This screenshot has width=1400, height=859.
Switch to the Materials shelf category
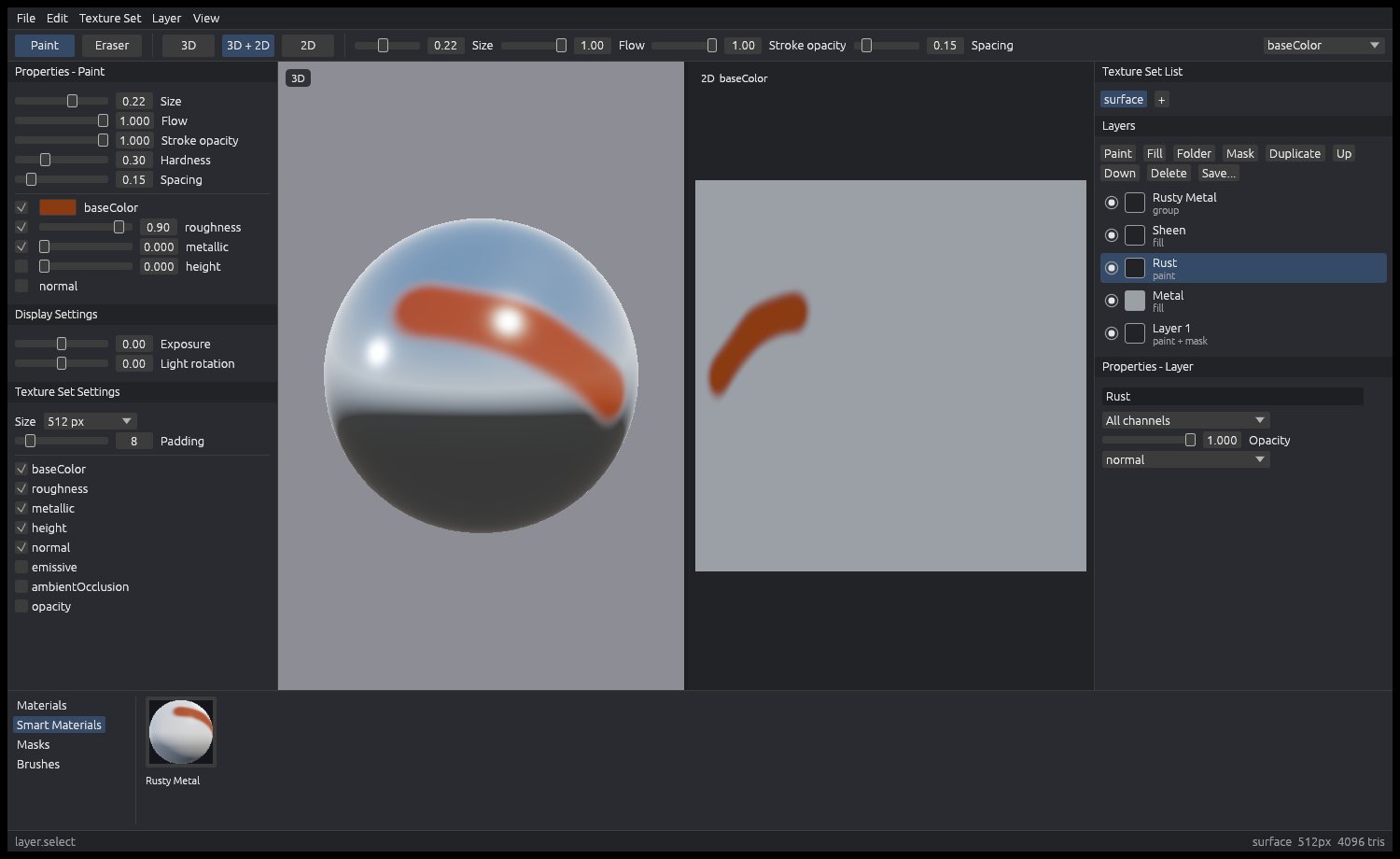(x=42, y=705)
